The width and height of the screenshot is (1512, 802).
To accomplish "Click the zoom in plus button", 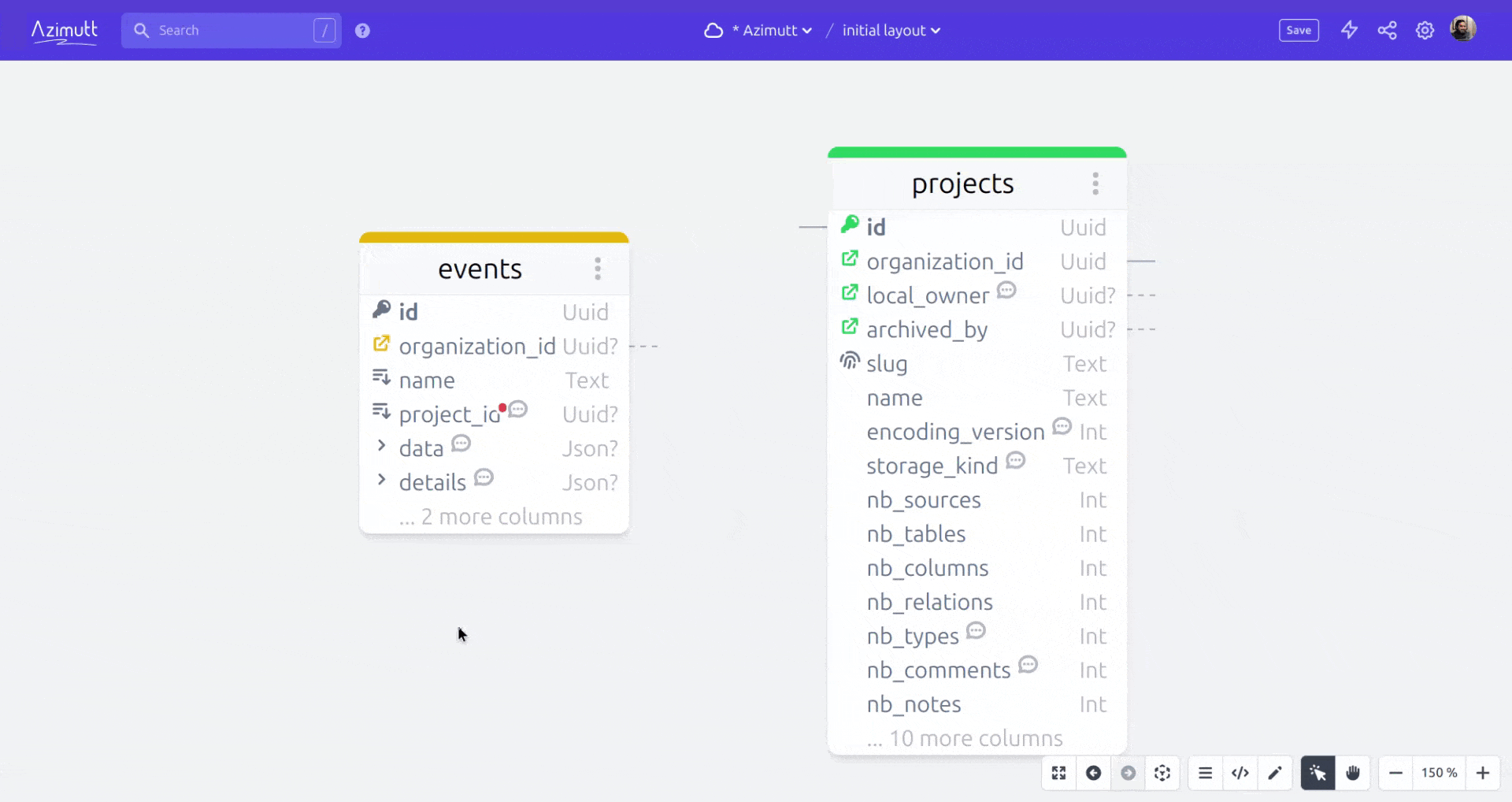I will click(x=1482, y=773).
